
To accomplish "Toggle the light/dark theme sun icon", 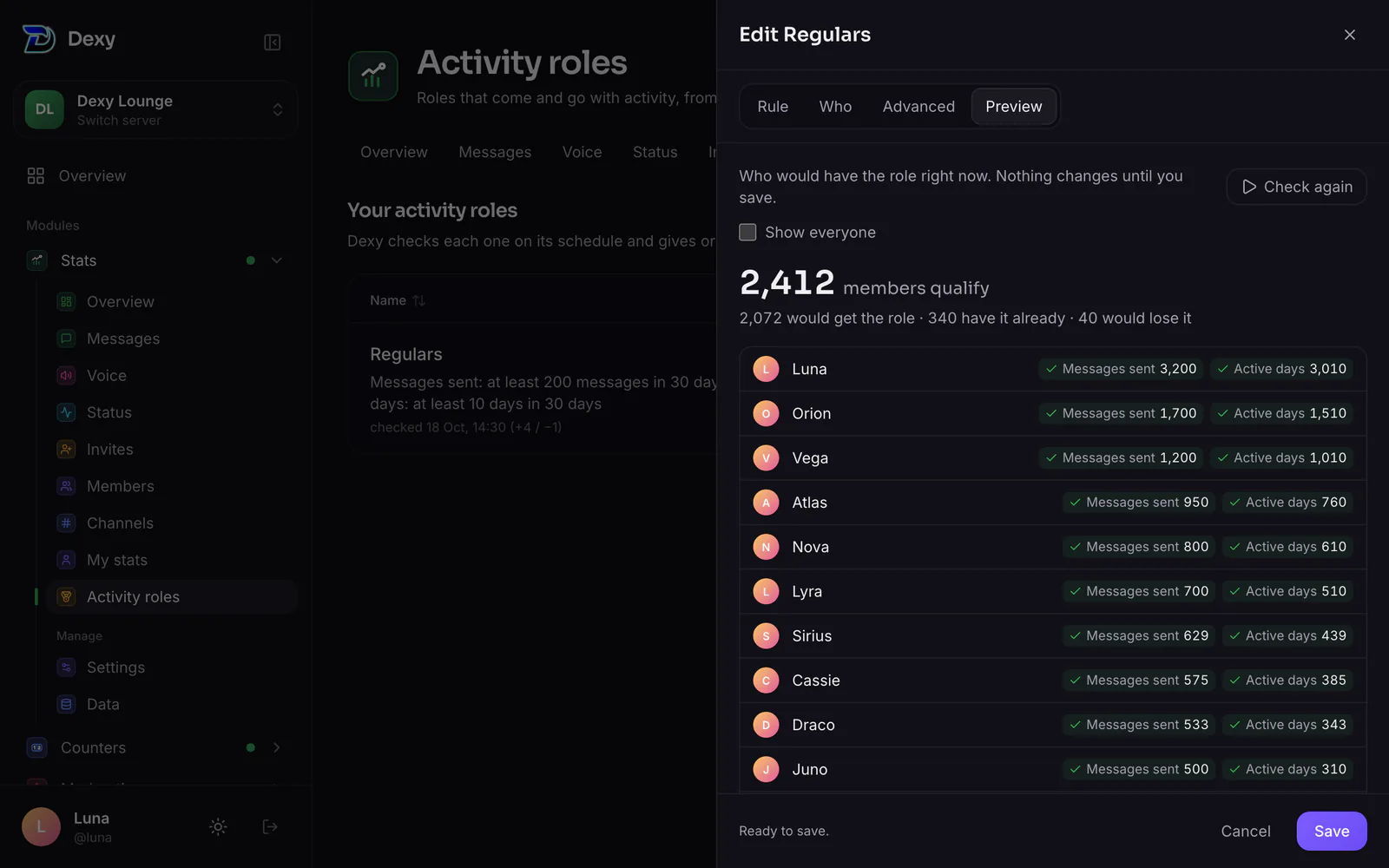I will coord(218,827).
